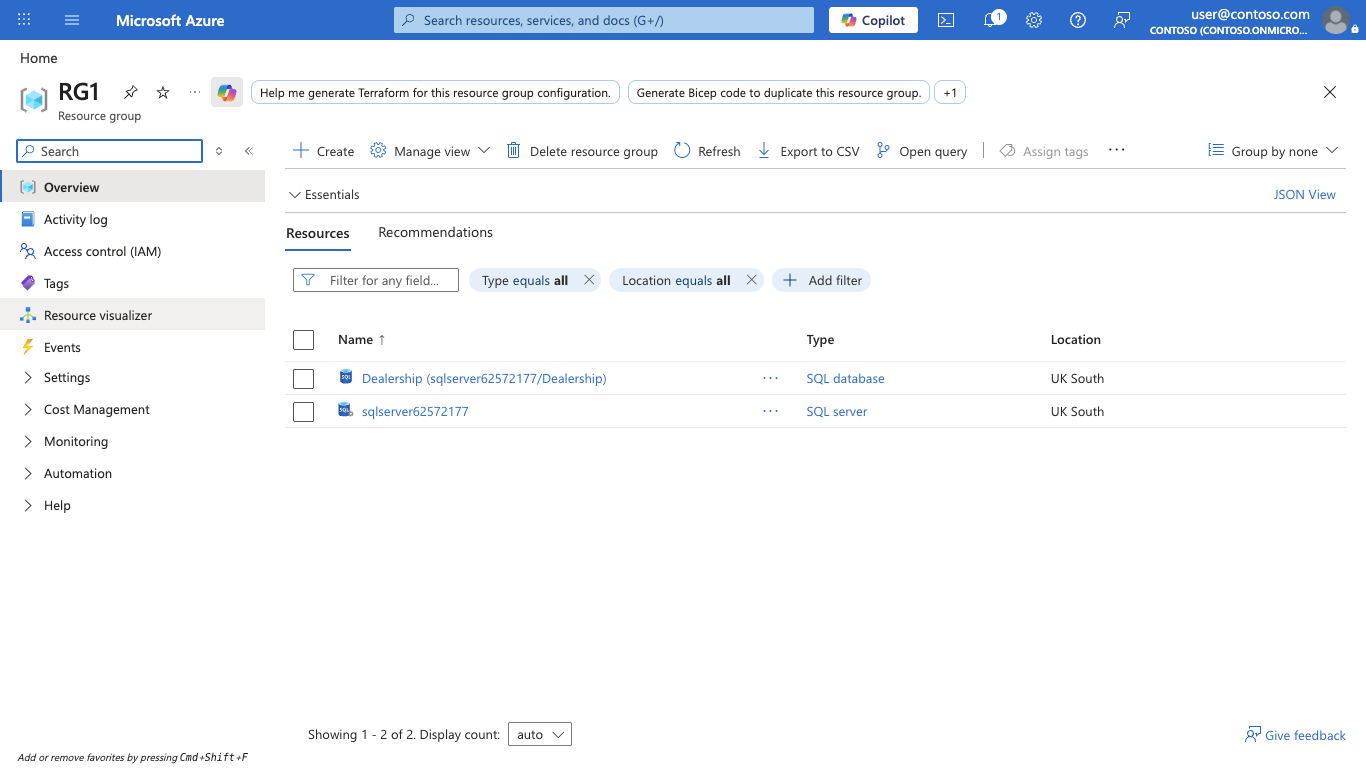Screen dimensions: 1366x768
Task: Open portal settings gear icon
Action: click(x=1034, y=20)
